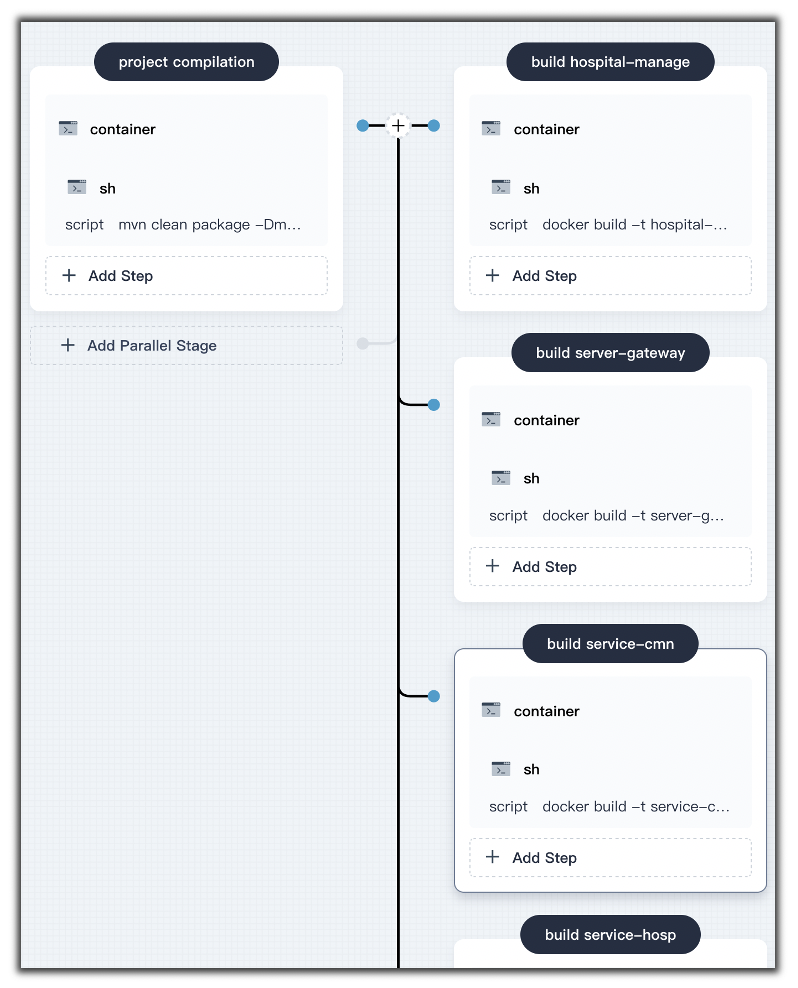798x988 pixels.
Task: Click Add Parallel Stage button
Action: (x=187, y=345)
